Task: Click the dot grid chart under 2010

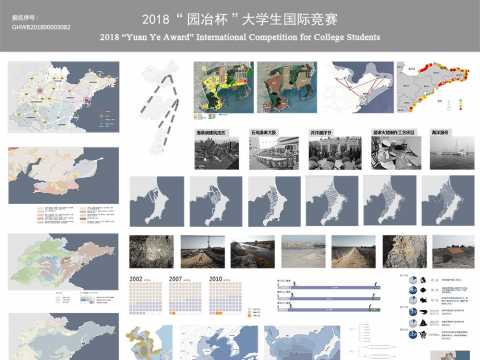Action: tap(225, 299)
